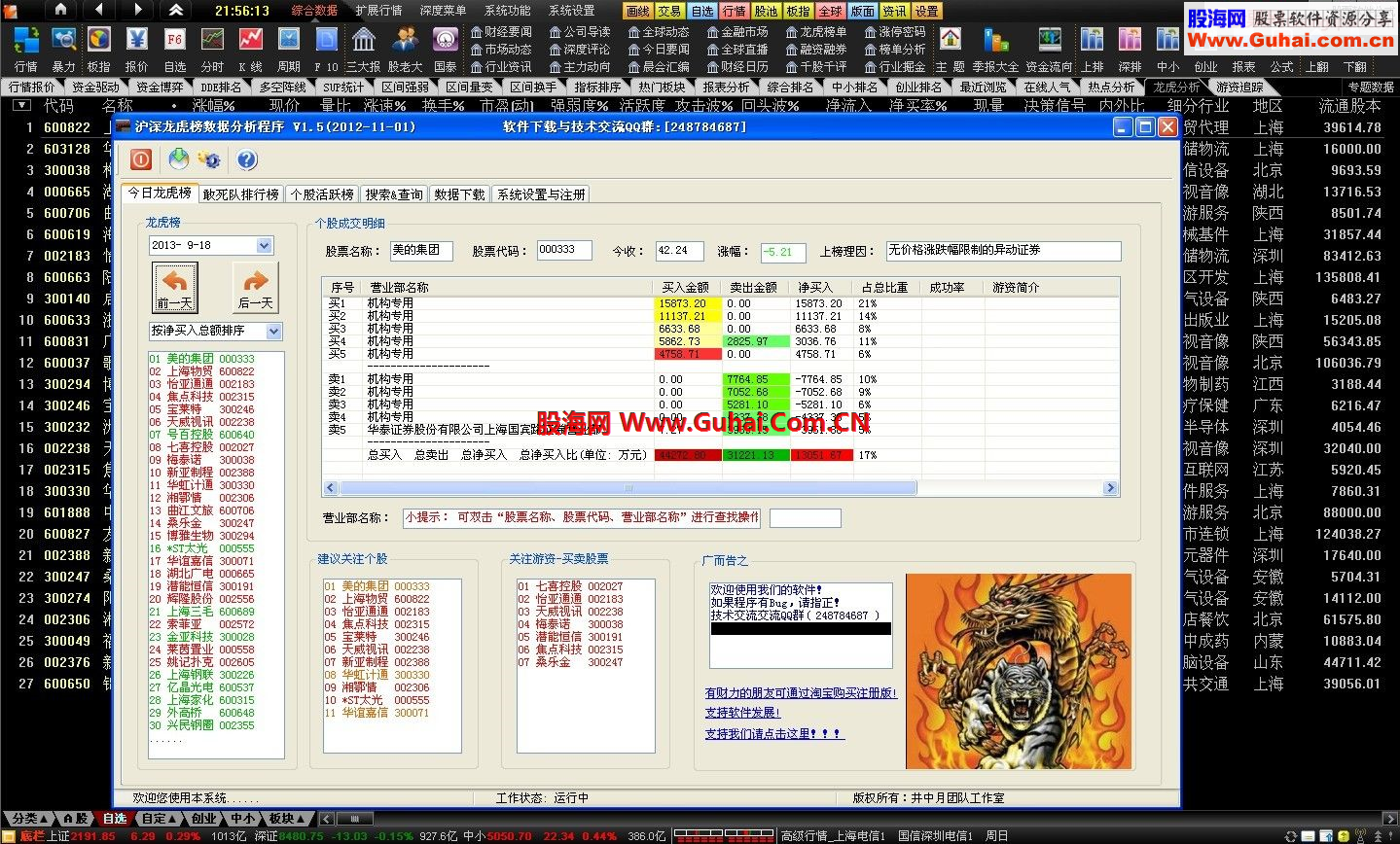Click the 有财力的朋友可通过淘宝购买注册版 link

801,693
